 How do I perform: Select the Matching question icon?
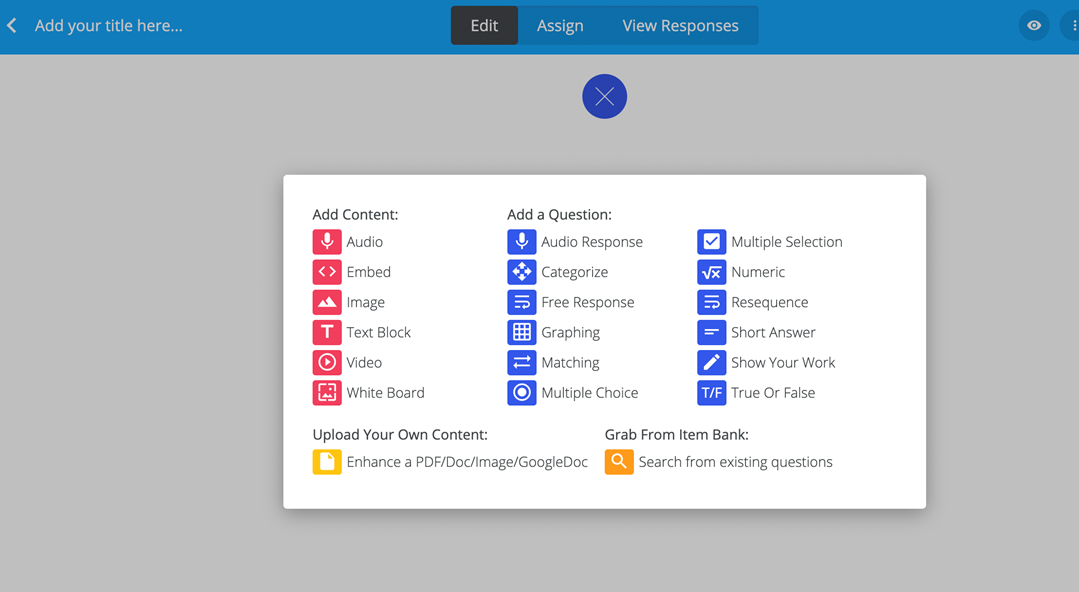click(x=522, y=363)
